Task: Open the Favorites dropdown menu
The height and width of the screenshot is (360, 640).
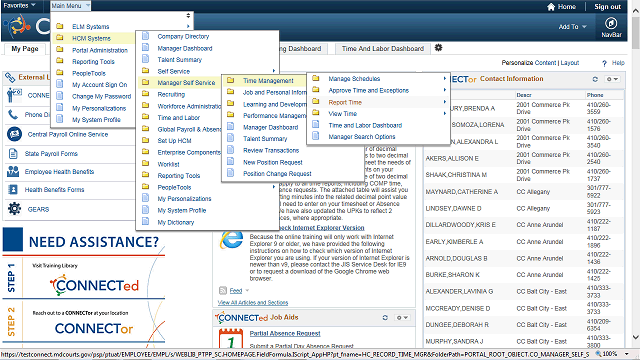Action: [19, 5]
